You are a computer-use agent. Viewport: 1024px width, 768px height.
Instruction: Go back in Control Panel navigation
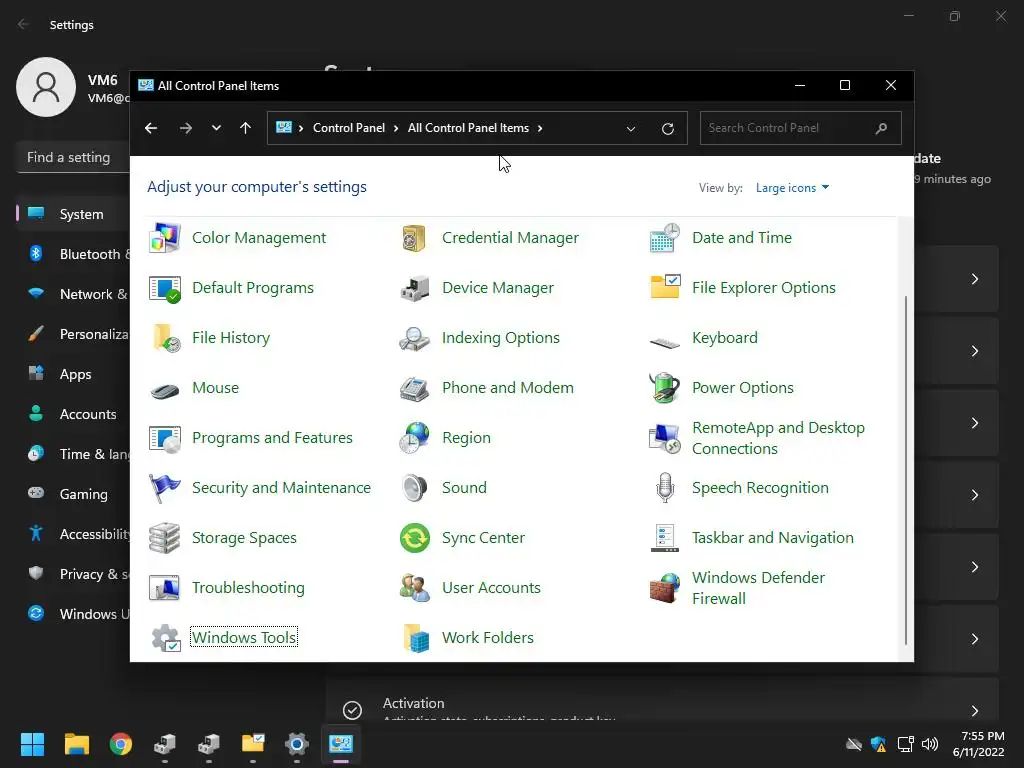coord(151,128)
